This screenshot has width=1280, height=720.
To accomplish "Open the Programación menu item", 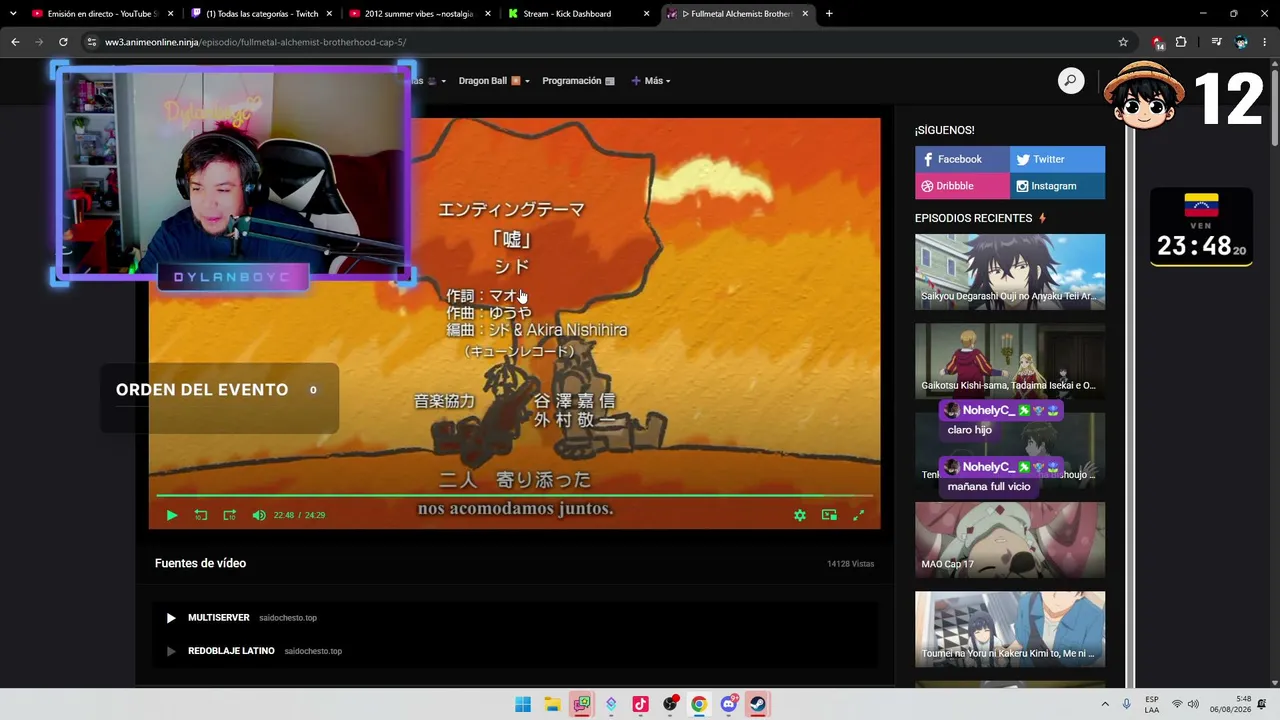I will [x=578, y=81].
